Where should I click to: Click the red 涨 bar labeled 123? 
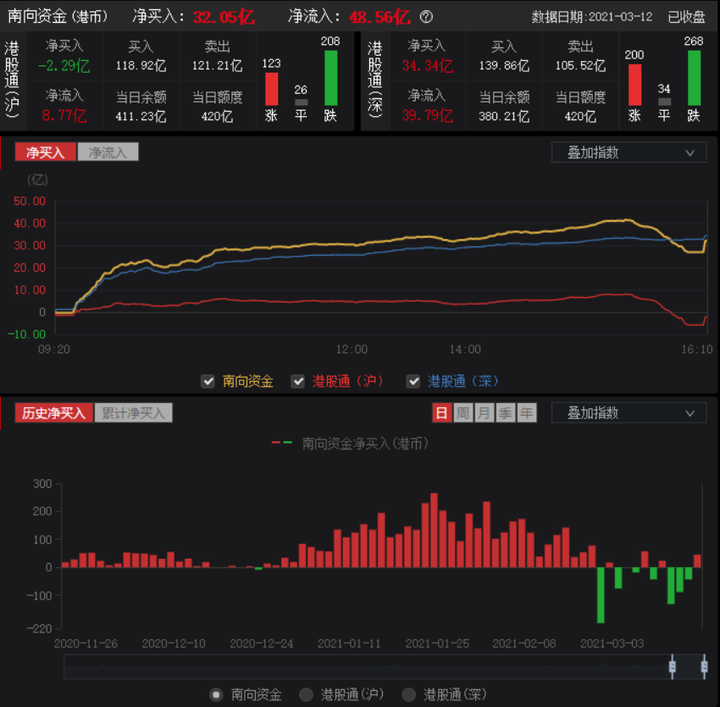271,90
